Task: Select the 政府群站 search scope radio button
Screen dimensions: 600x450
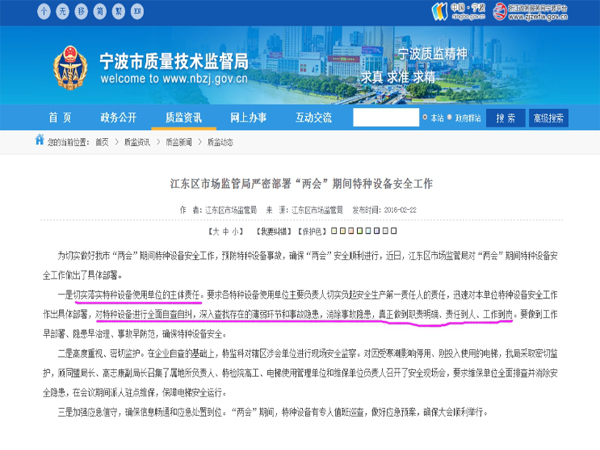Action: coord(451,118)
